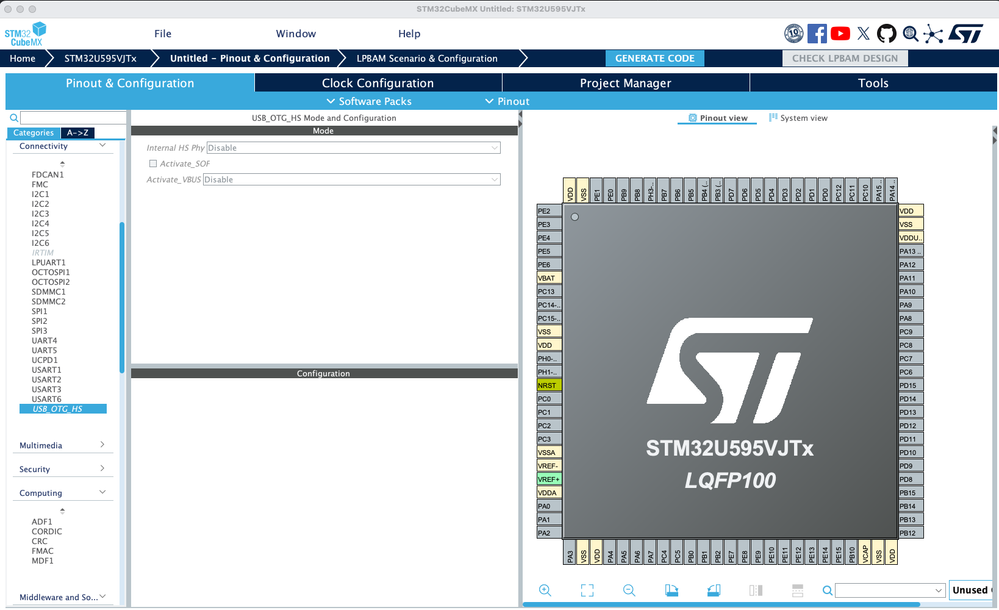Switch to Clock Configuration tab
The width and height of the screenshot is (999, 610).
[378, 83]
